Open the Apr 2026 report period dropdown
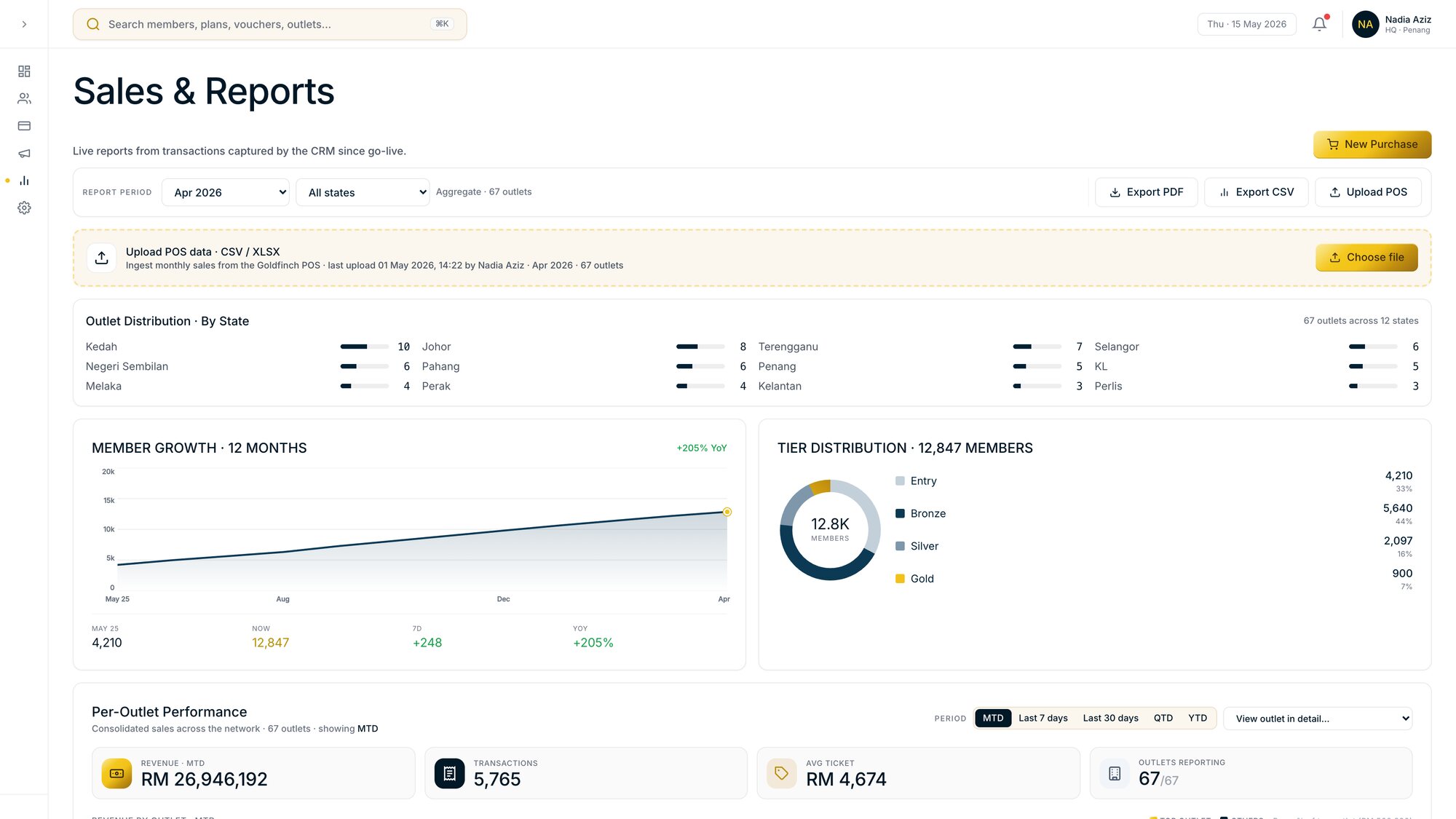 (x=226, y=192)
